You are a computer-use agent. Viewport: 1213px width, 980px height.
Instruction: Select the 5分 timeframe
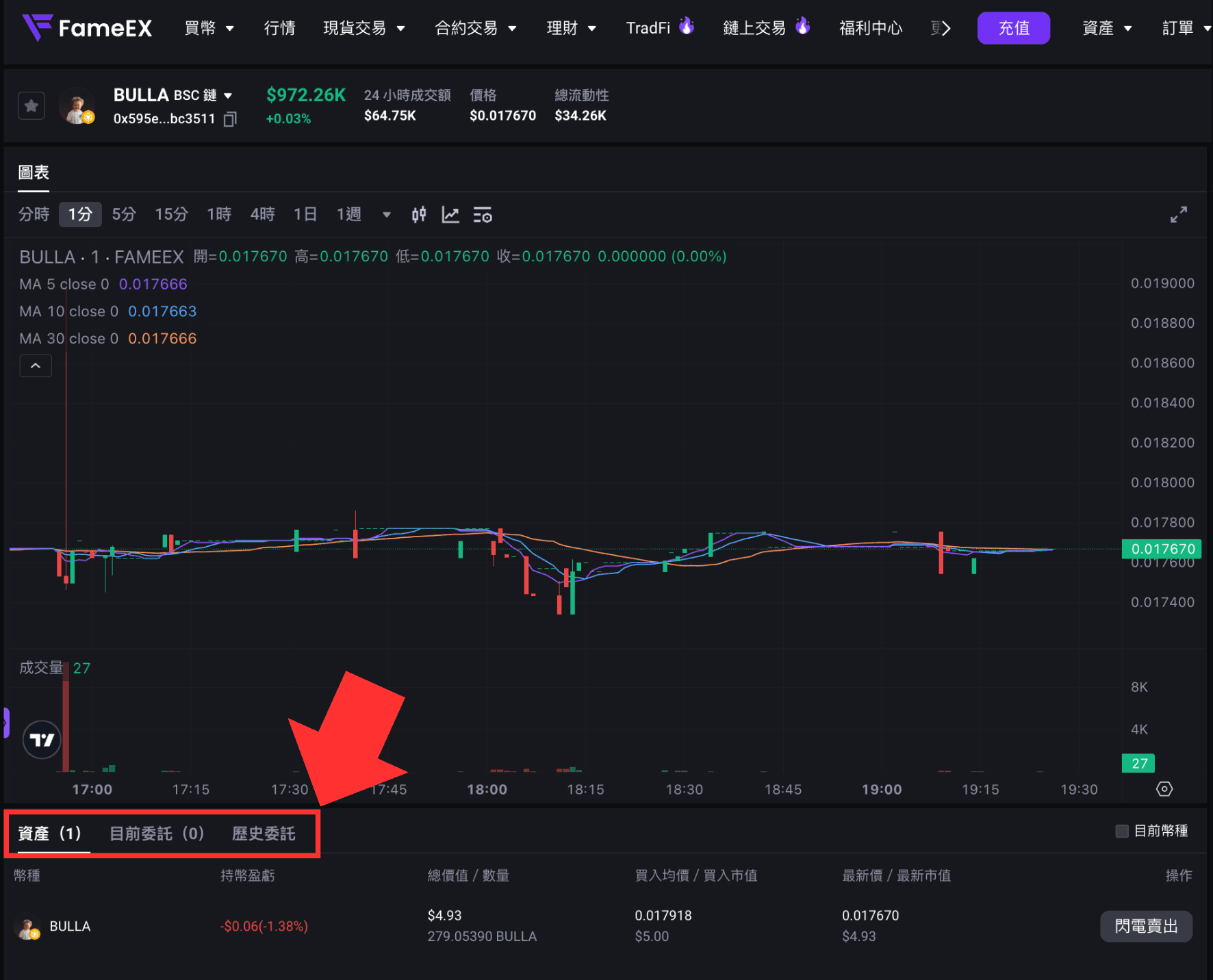point(124,215)
